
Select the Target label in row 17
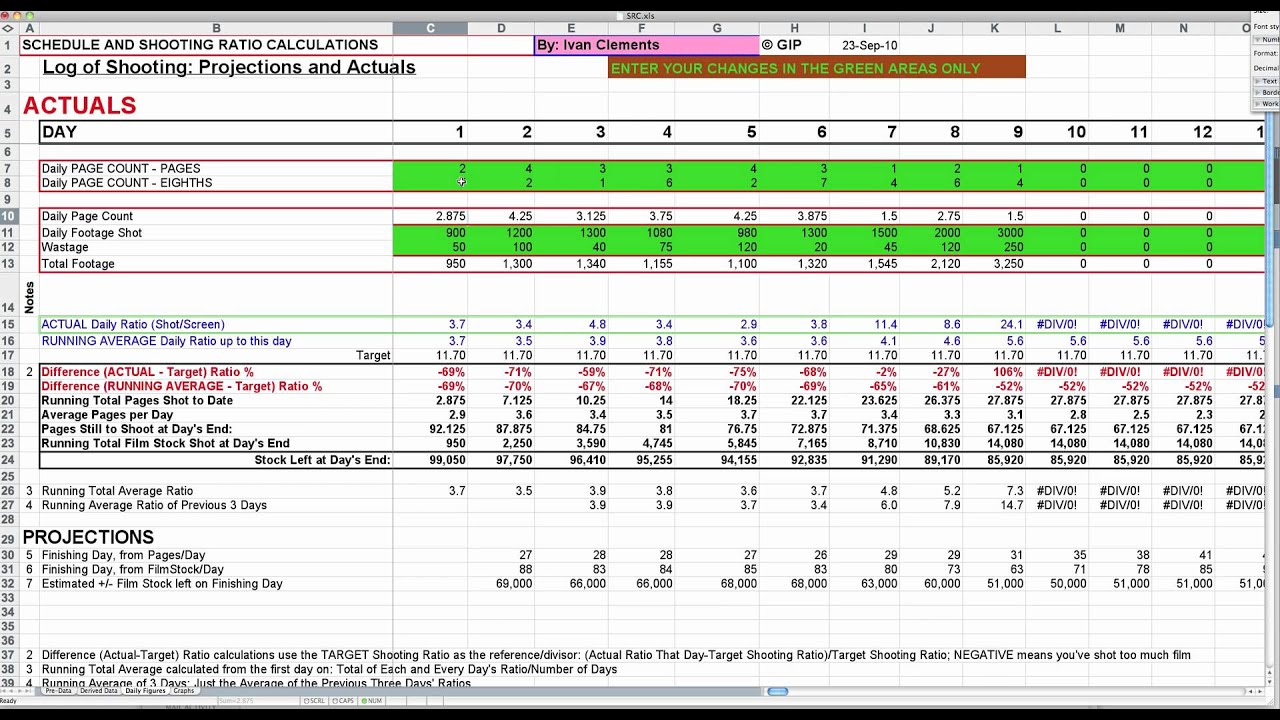[373, 356]
